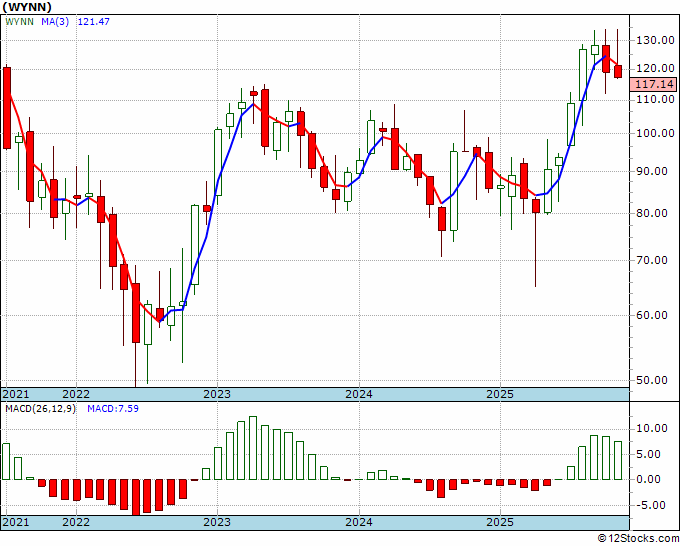Click 2025 on the MACD panel time axis

(x=500, y=522)
